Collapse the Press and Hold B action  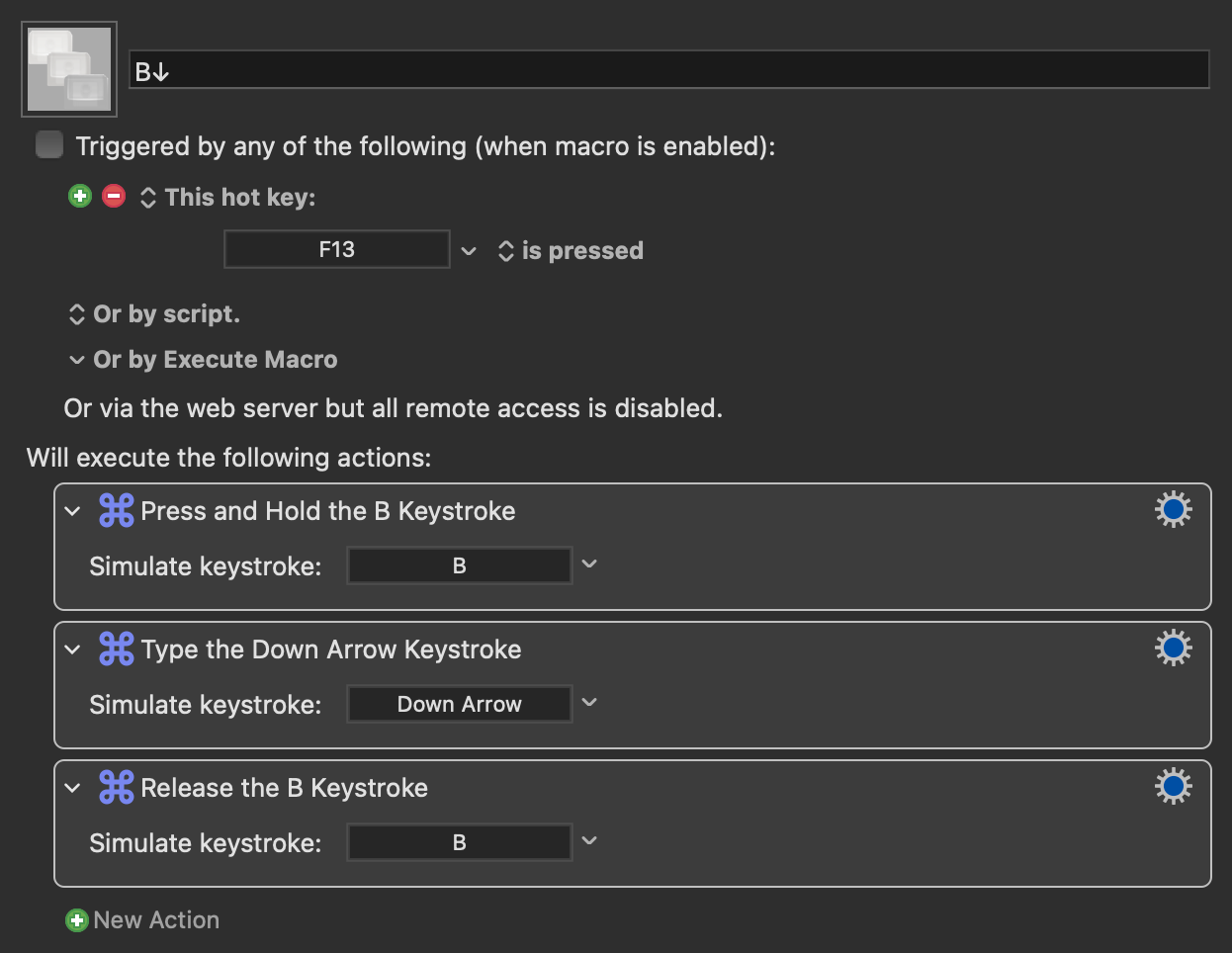(x=72, y=511)
